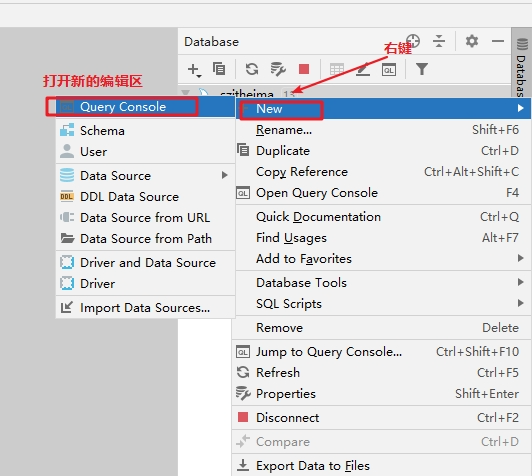The height and width of the screenshot is (476, 532).
Task: Click the filter funnel icon
Action: click(x=422, y=69)
